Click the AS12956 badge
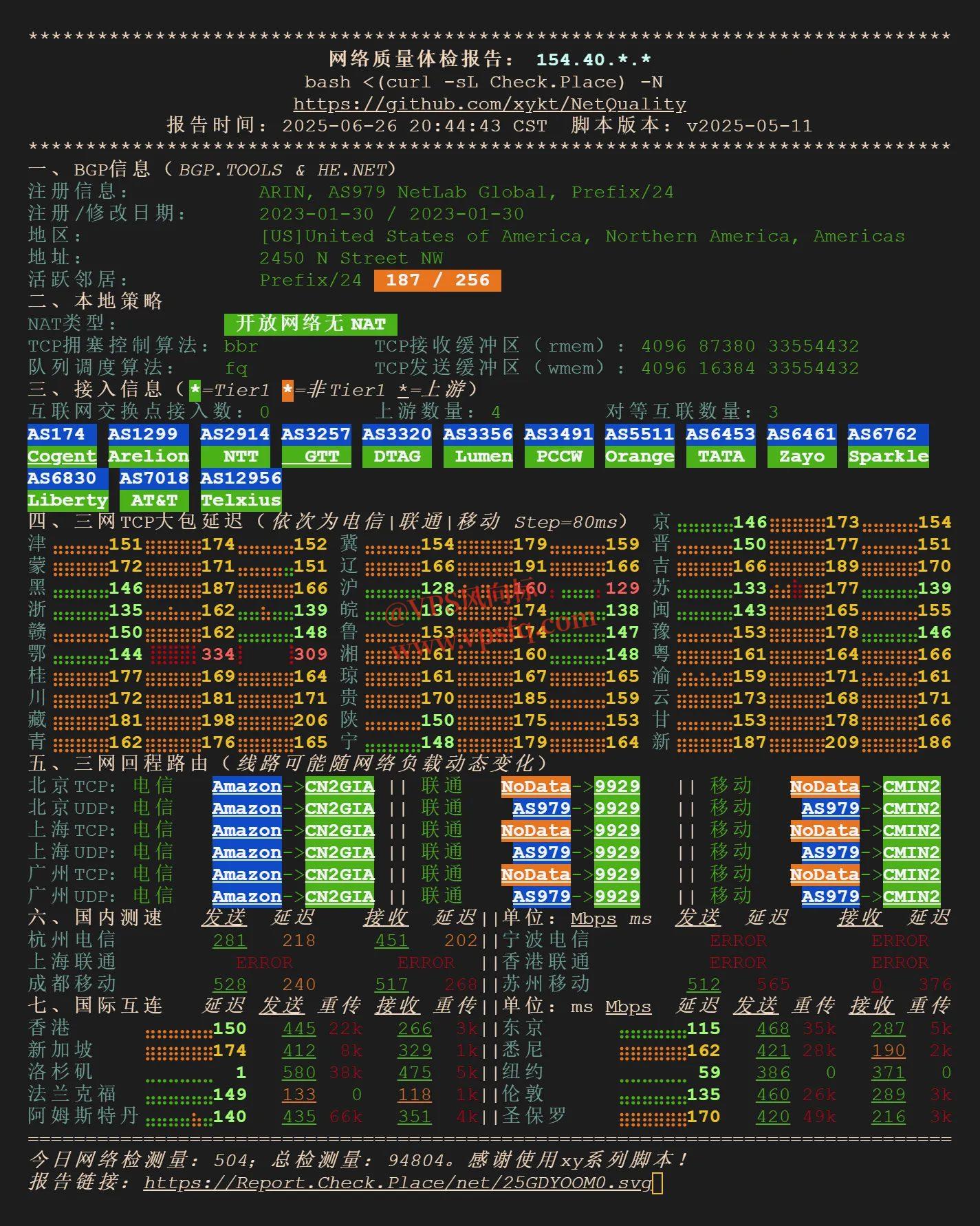 [241, 478]
